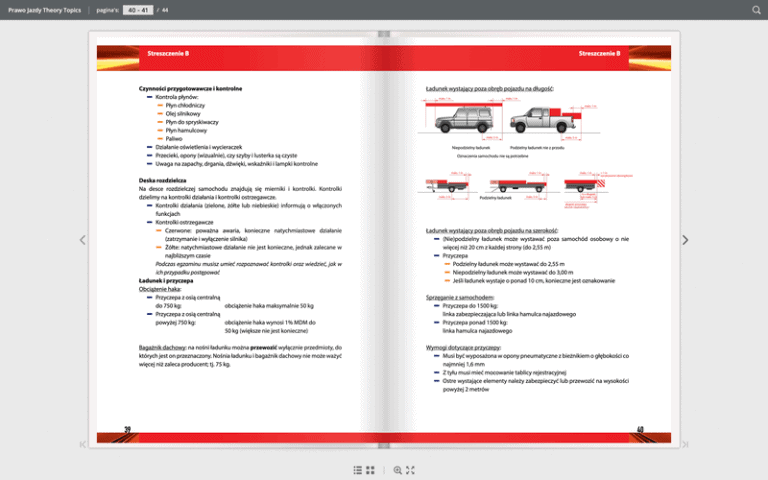768x480 pixels.
Task: Go to previous page arrow
Action: point(82,240)
